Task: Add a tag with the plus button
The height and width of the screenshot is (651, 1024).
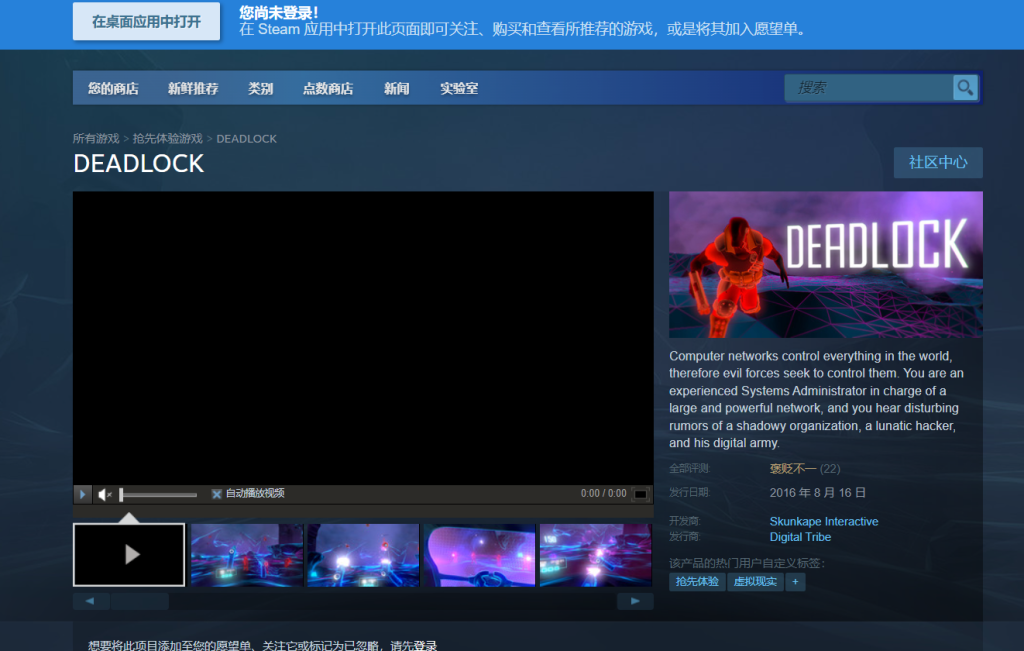Action: click(x=795, y=582)
